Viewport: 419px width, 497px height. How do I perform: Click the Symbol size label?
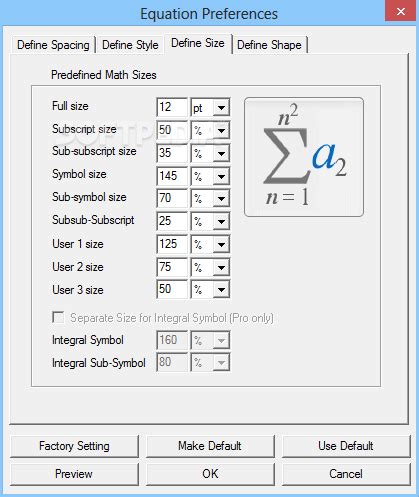79,174
